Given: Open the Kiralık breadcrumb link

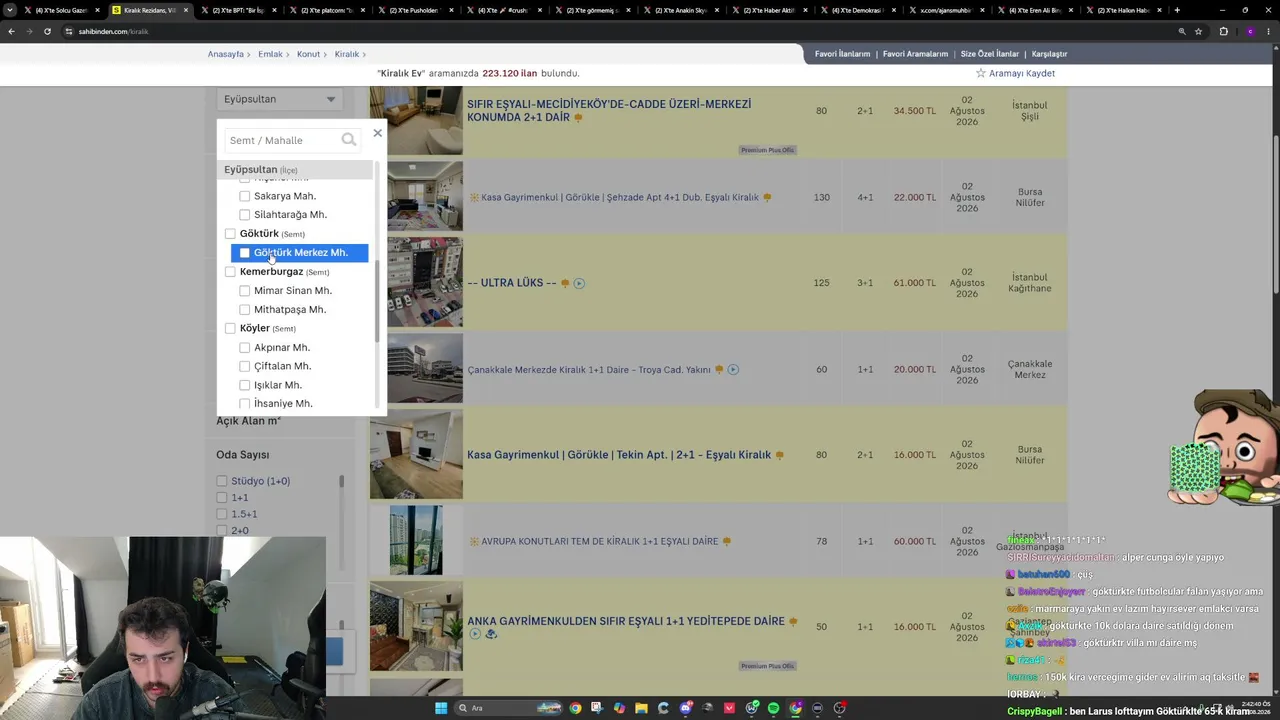Looking at the screenshot, I should [346, 54].
